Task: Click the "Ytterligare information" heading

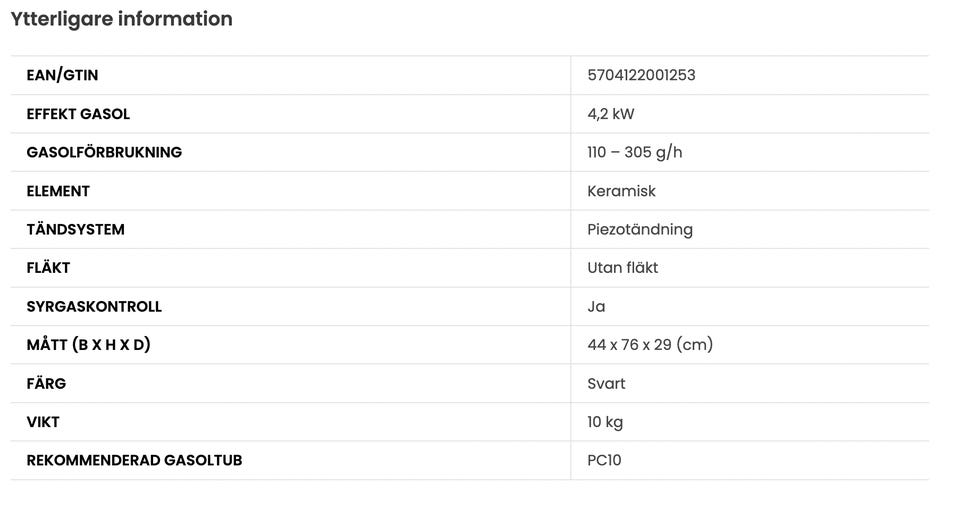Action: [121, 19]
